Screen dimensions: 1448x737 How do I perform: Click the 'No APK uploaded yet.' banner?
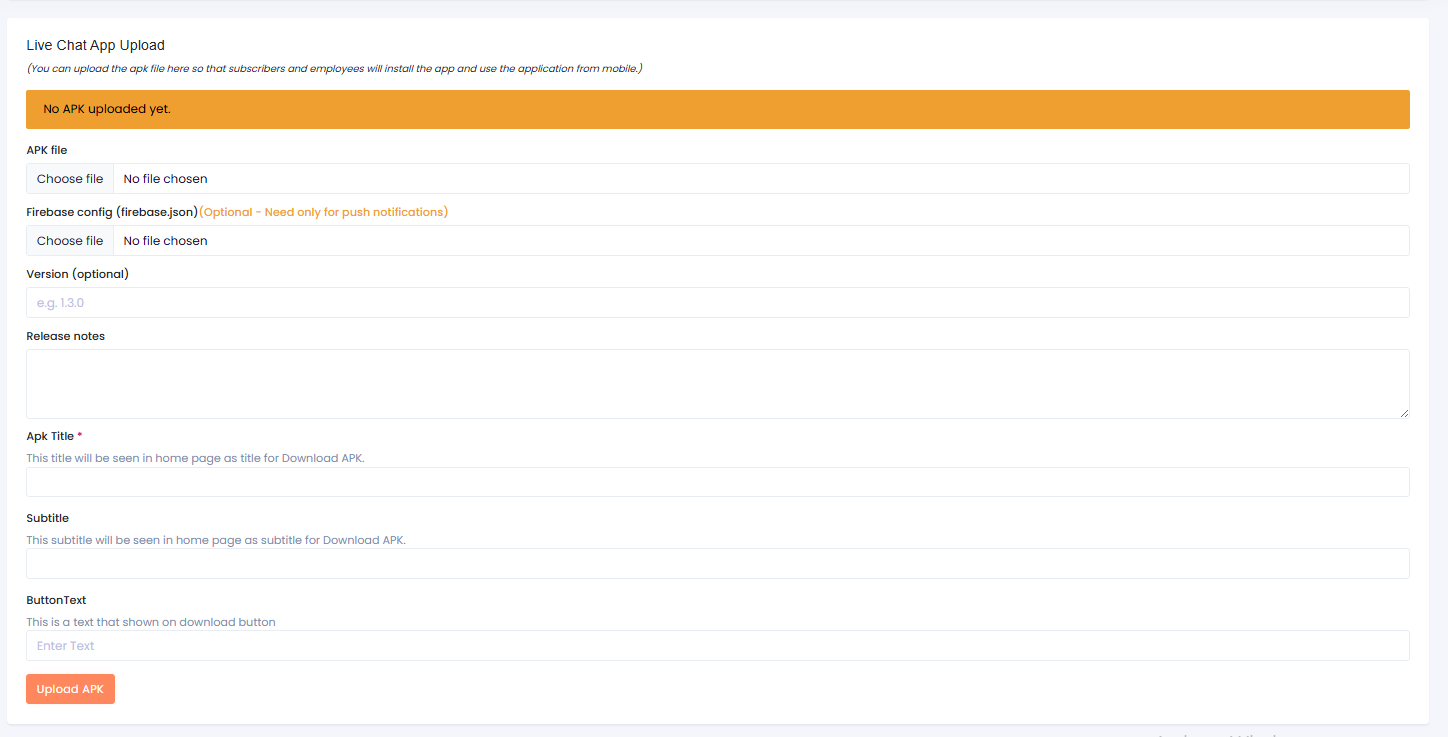(x=717, y=109)
